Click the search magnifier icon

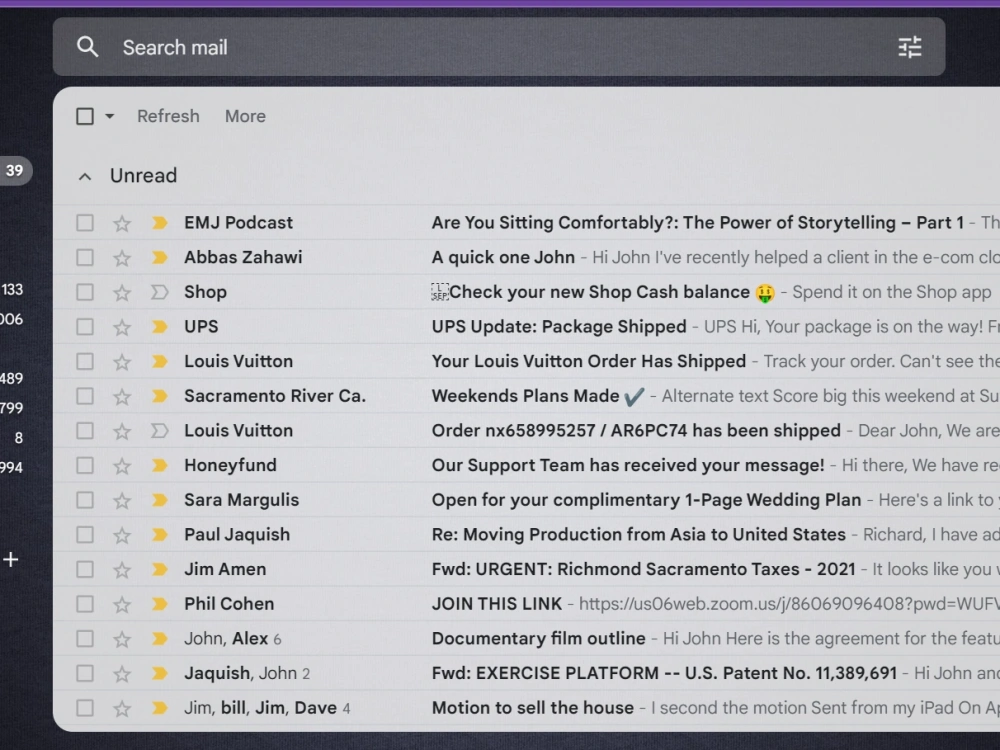(x=87, y=47)
